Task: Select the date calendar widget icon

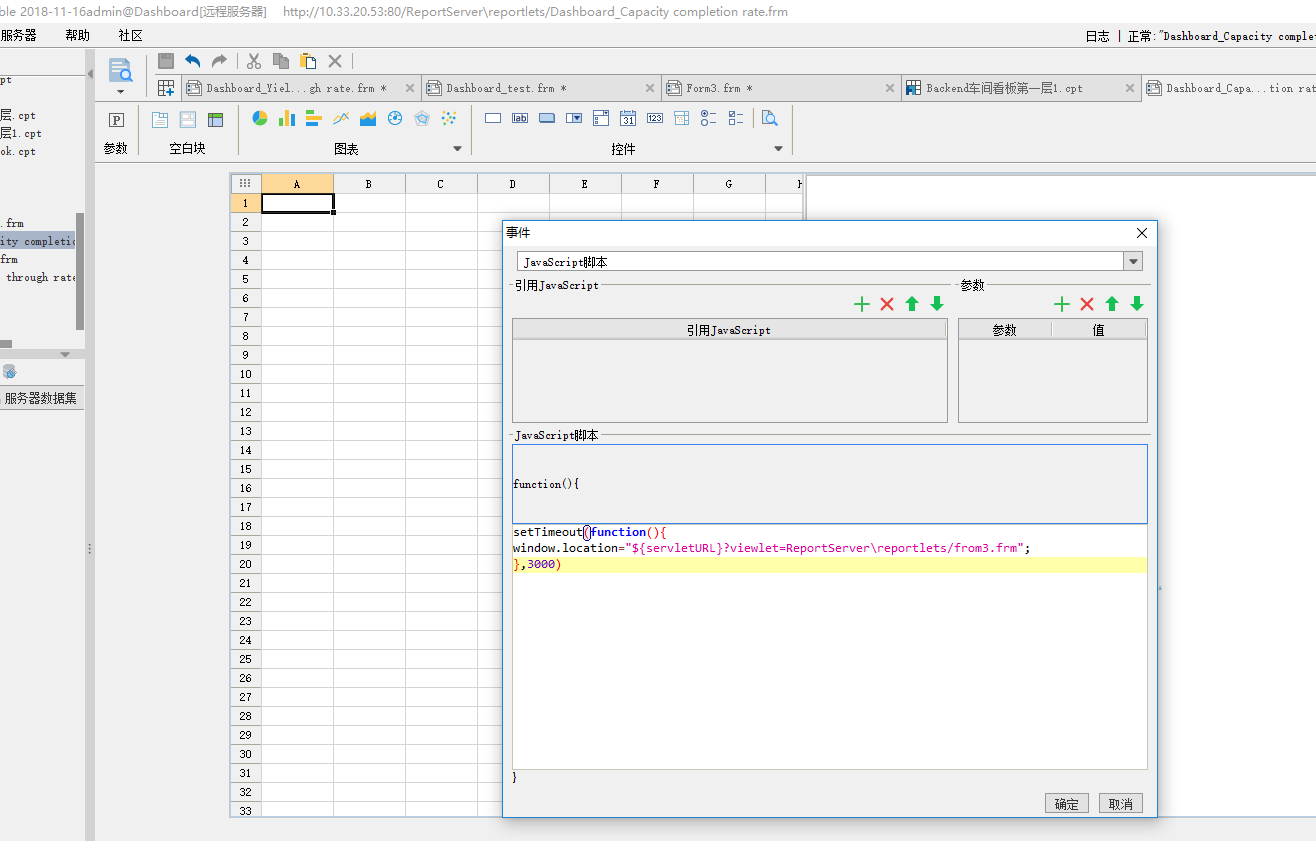Action: tap(628, 118)
